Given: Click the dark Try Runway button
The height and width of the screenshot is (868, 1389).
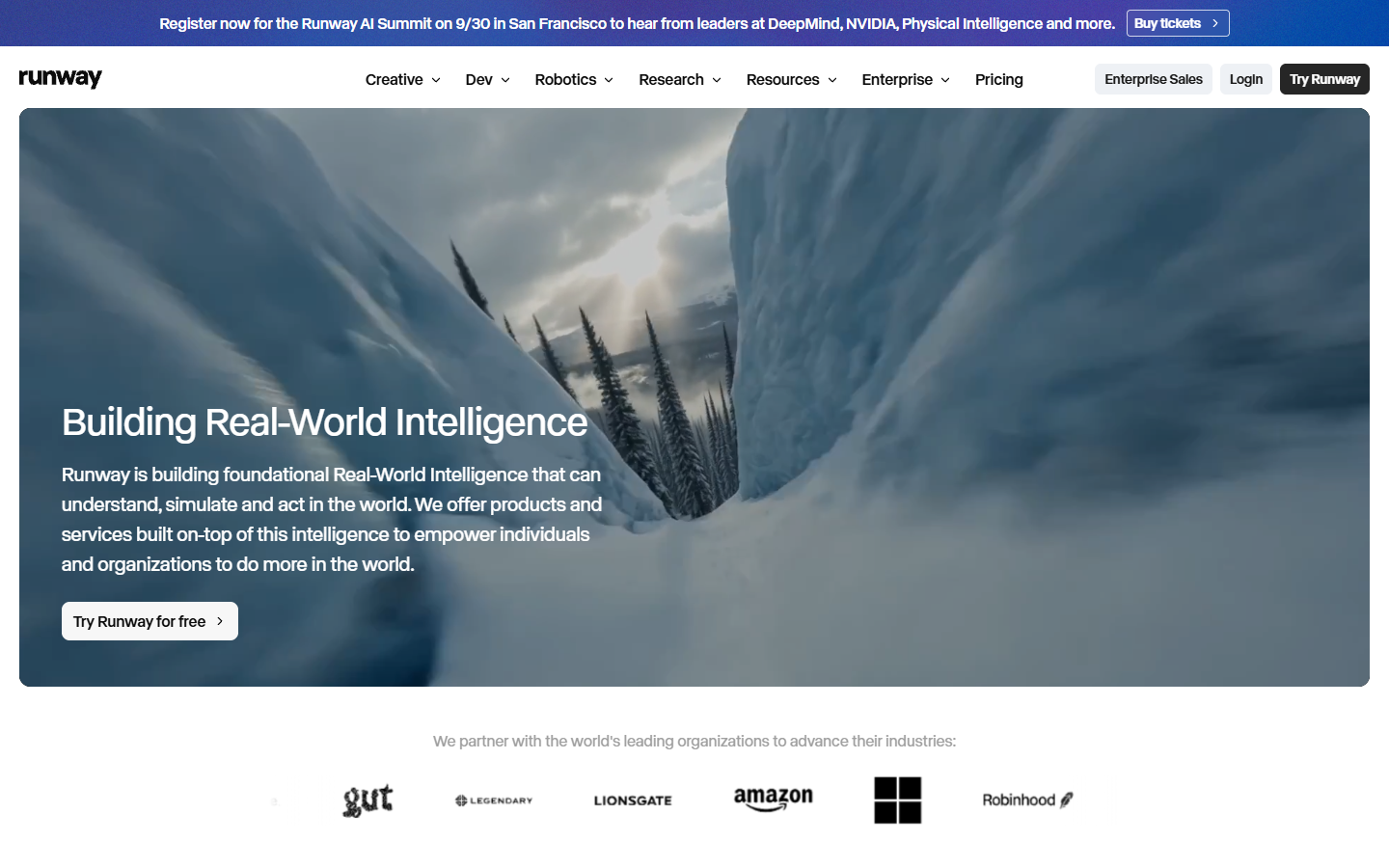Looking at the screenshot, I should 1324,79.
